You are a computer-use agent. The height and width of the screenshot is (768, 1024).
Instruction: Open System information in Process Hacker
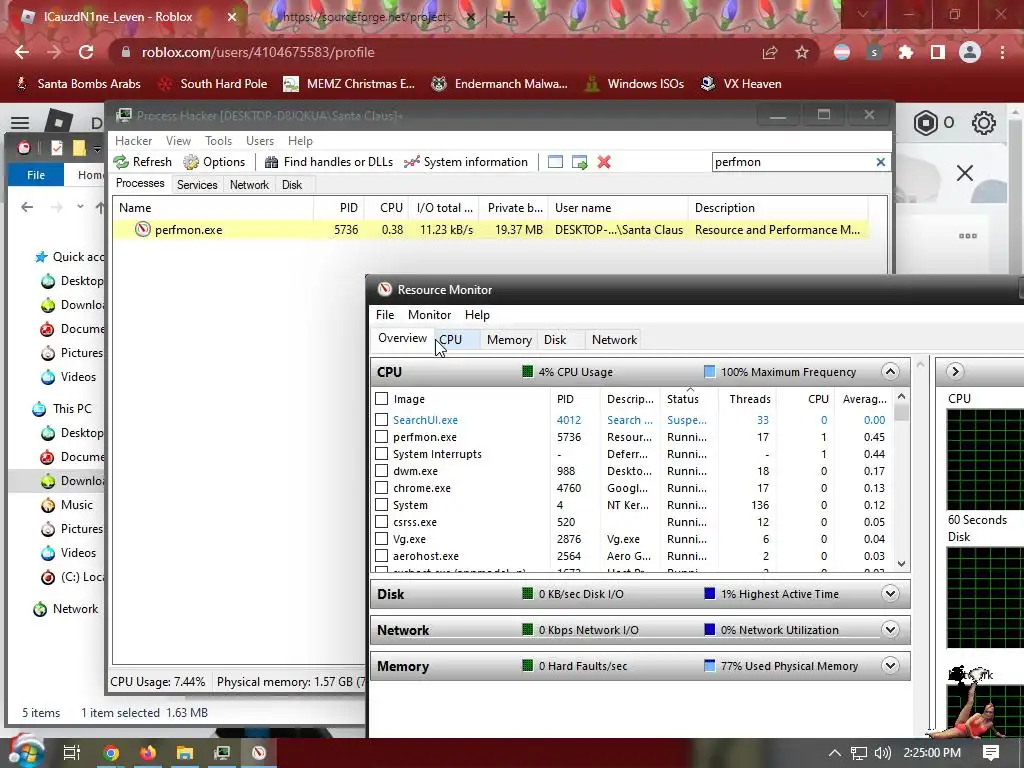[x=466, y=162]
